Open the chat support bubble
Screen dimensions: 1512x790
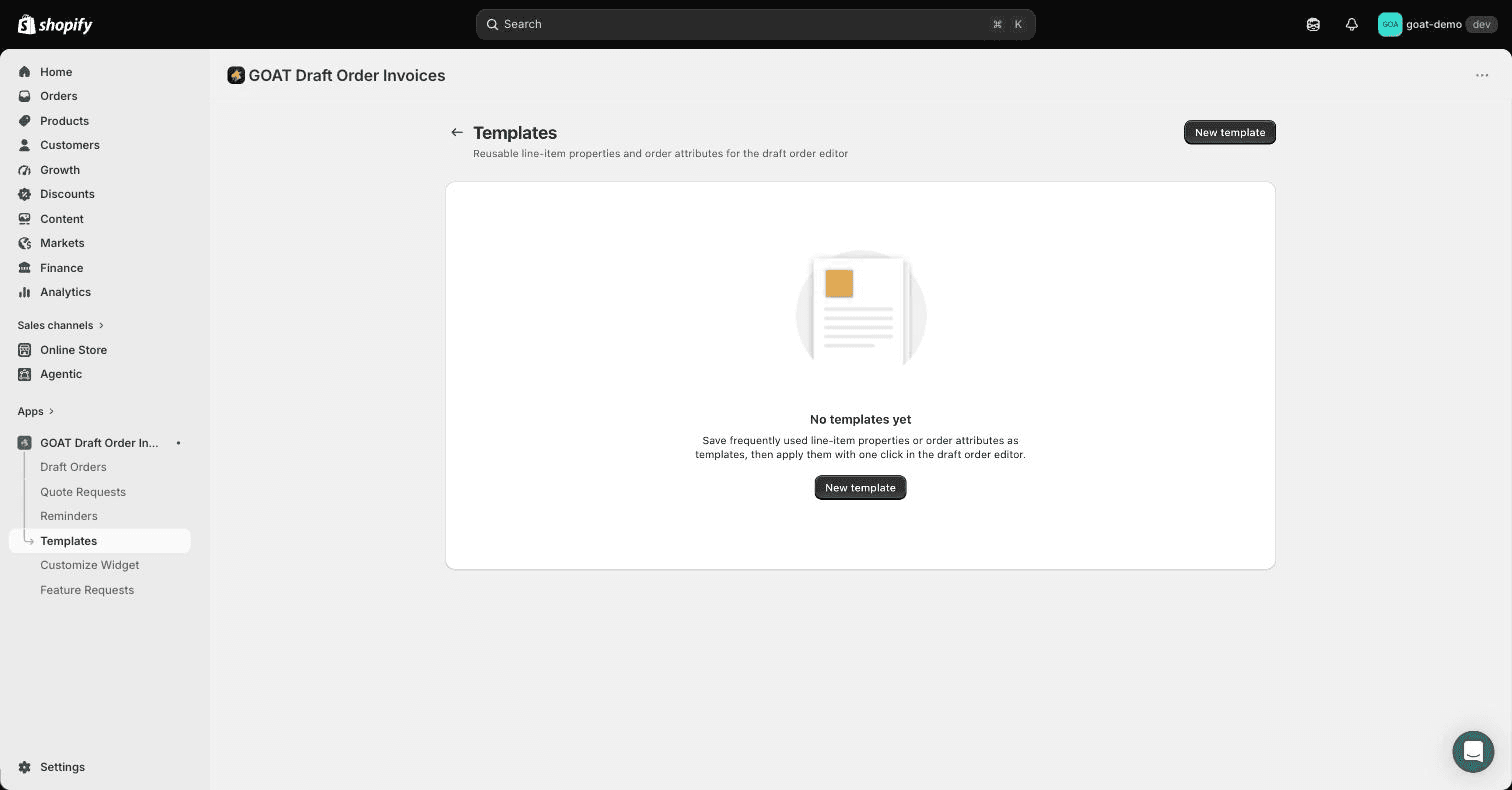click(x=1473, y=751)
